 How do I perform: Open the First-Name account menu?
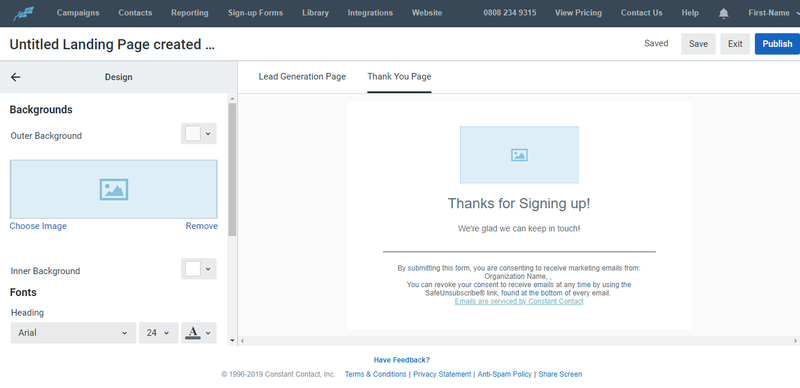772,13
